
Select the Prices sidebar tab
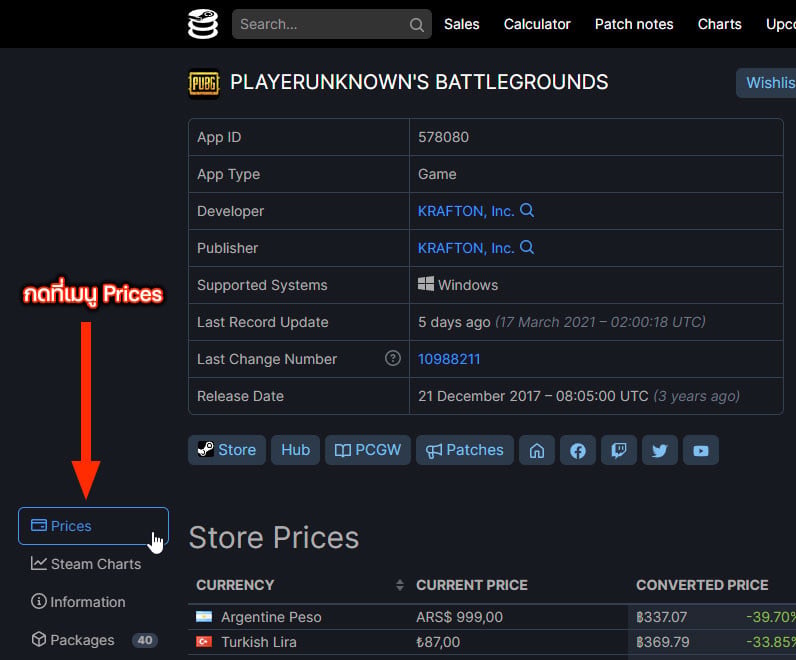[x=93, y=526]
